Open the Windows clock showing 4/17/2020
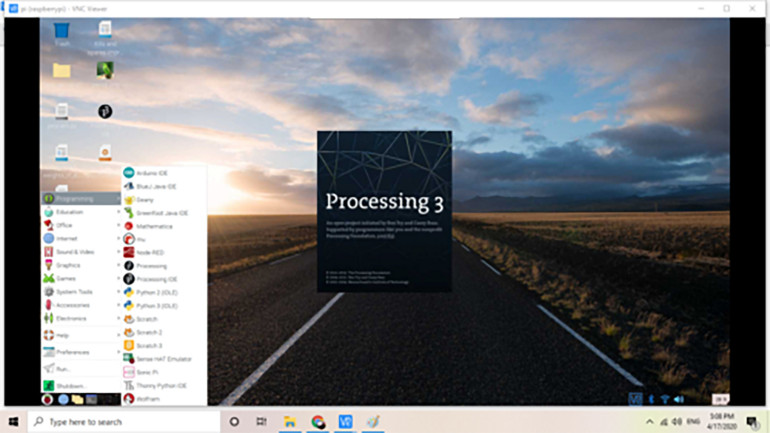This screenshot has height=433, width=770. coord(722,421)
